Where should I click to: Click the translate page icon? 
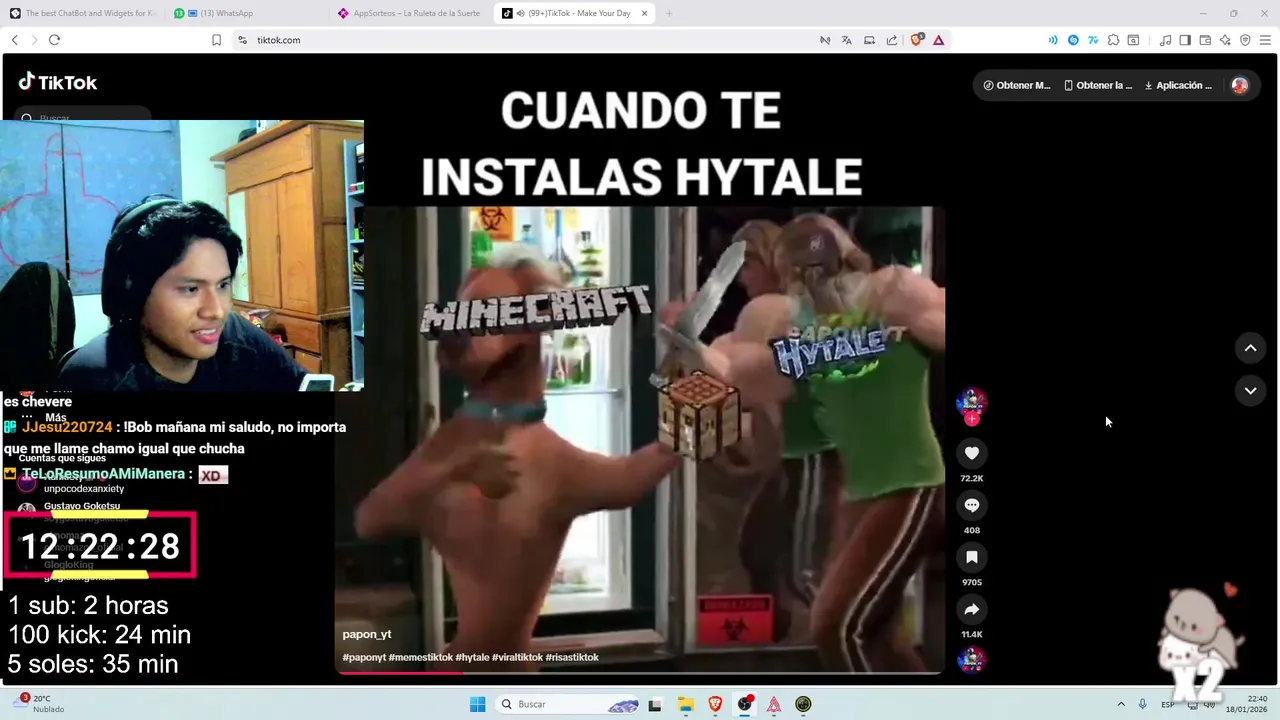tap(846, 40)
